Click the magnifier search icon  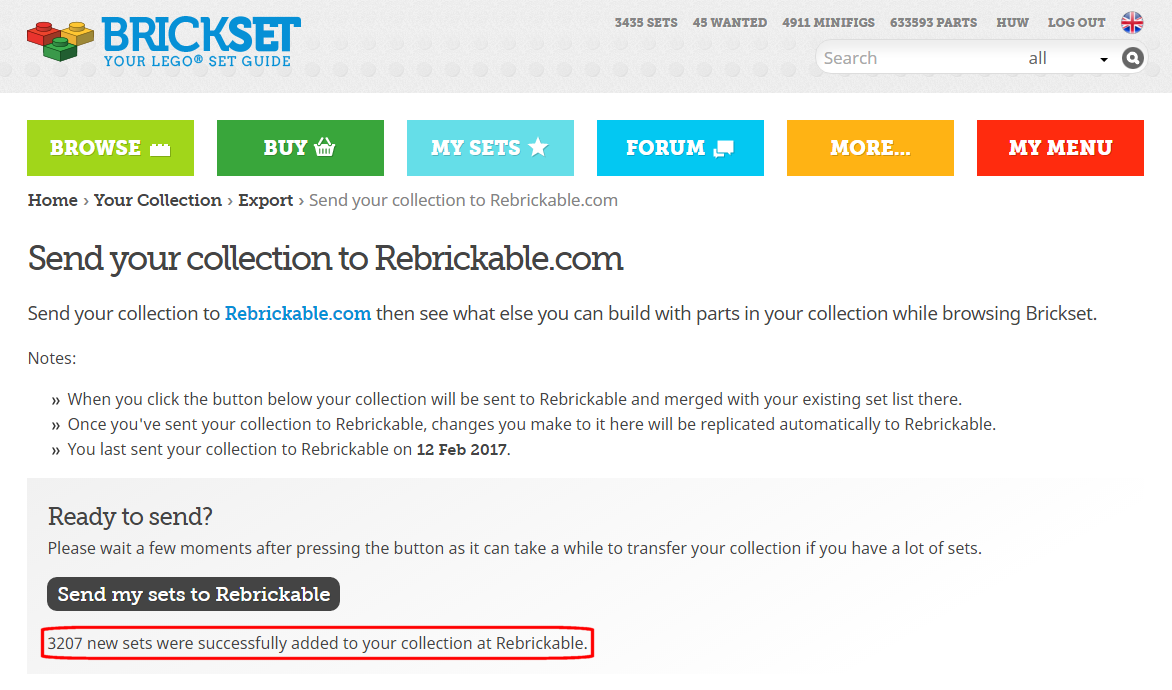pos(1132,58)
